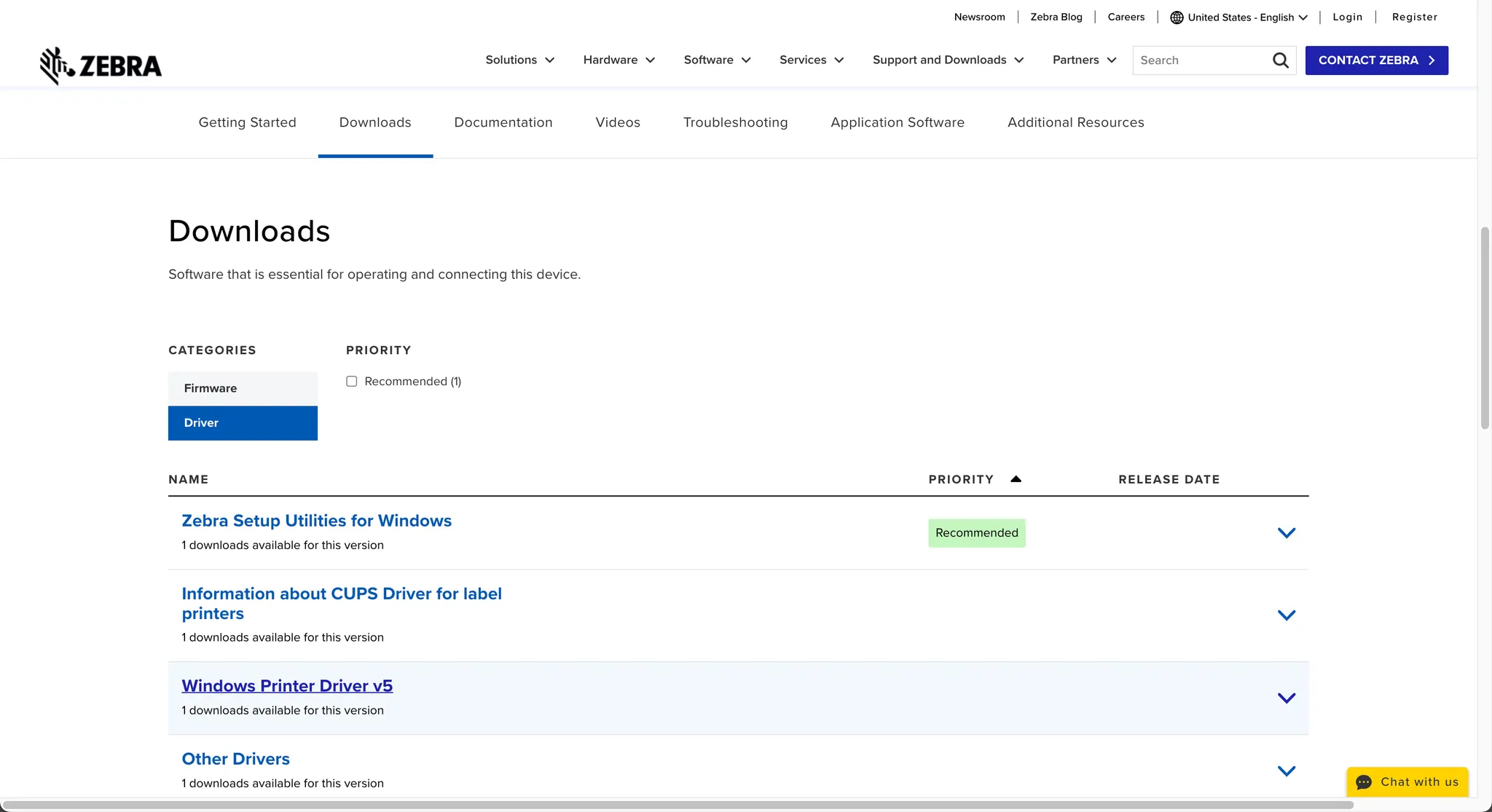Open Windows Printer Driver v5 link
The width and height of the screenshot is (1492, 812).
click(287, 686)
